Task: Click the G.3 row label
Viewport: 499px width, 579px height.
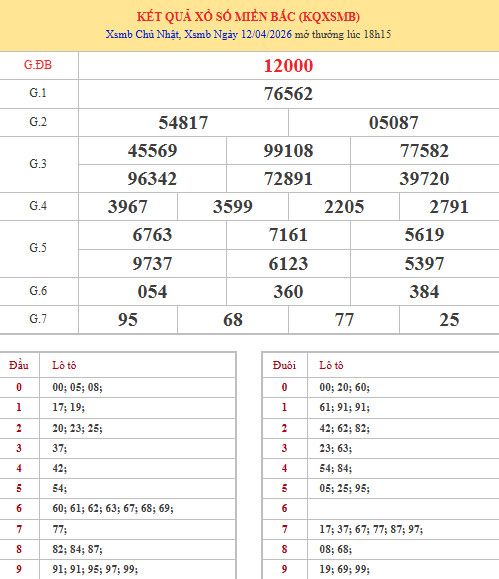Action: (38, 164)
